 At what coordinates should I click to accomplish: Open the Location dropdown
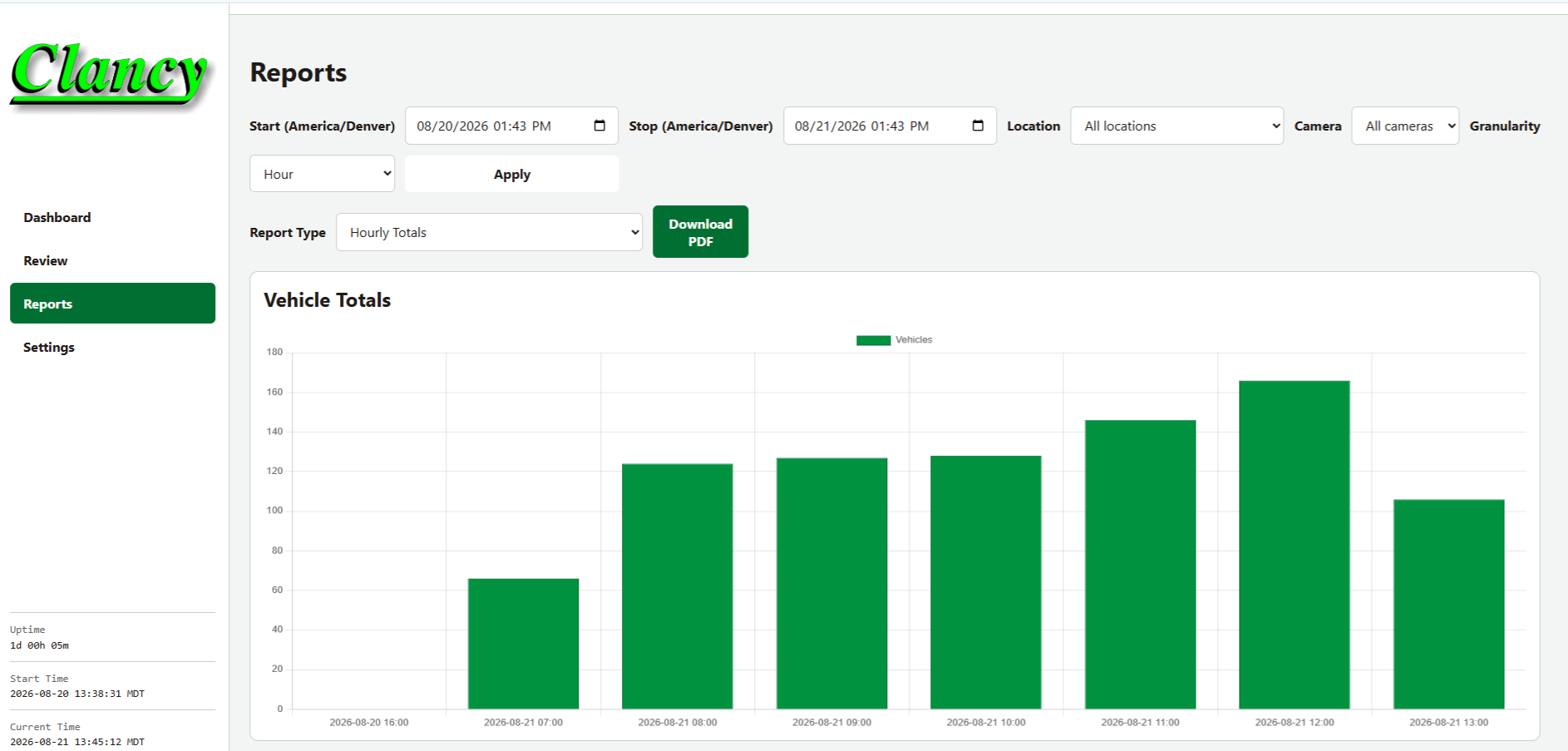pos(1176,126)
